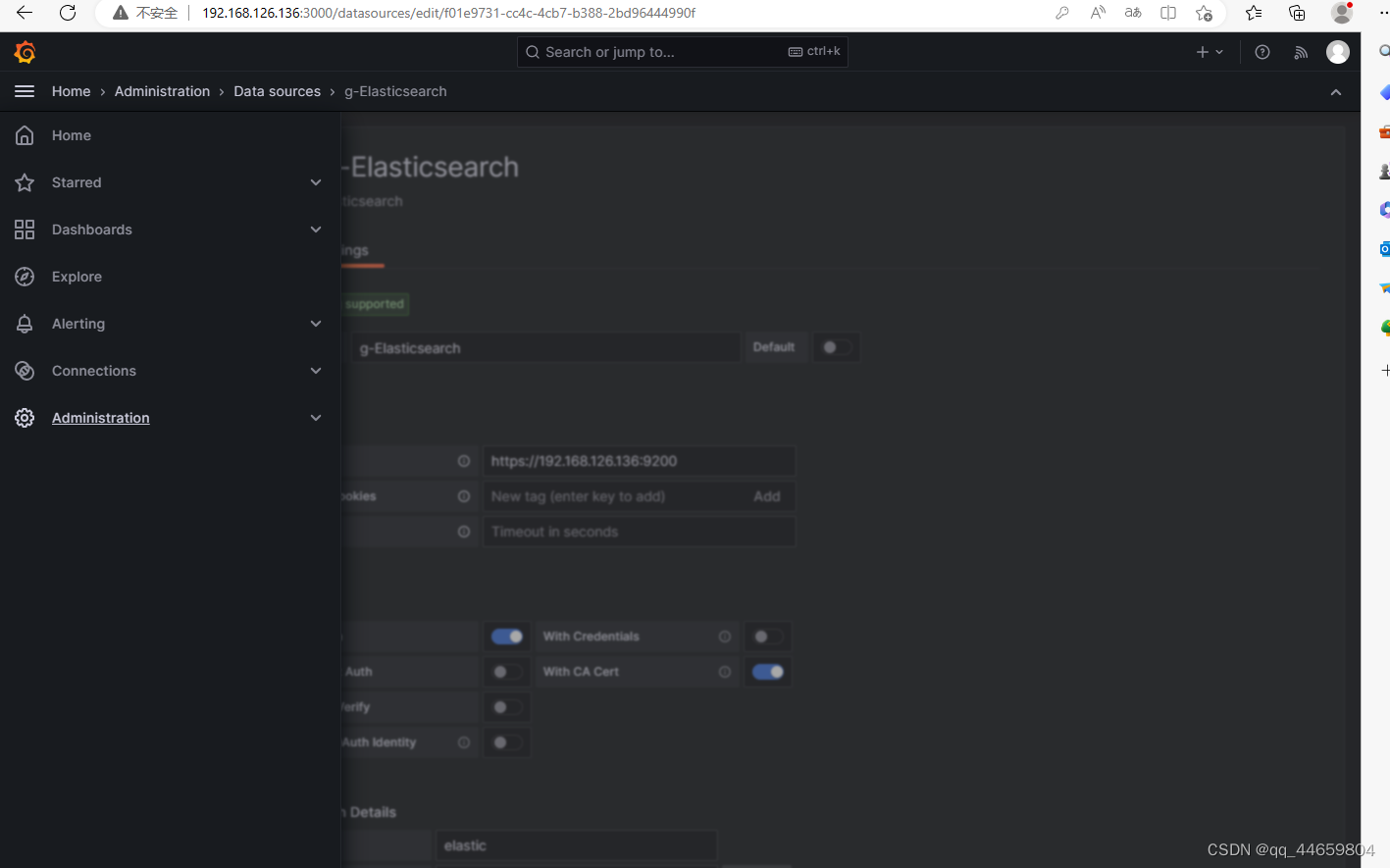1390x868 pixels.
Task: Toggle the Auth Identity switch
Action: 507,742
